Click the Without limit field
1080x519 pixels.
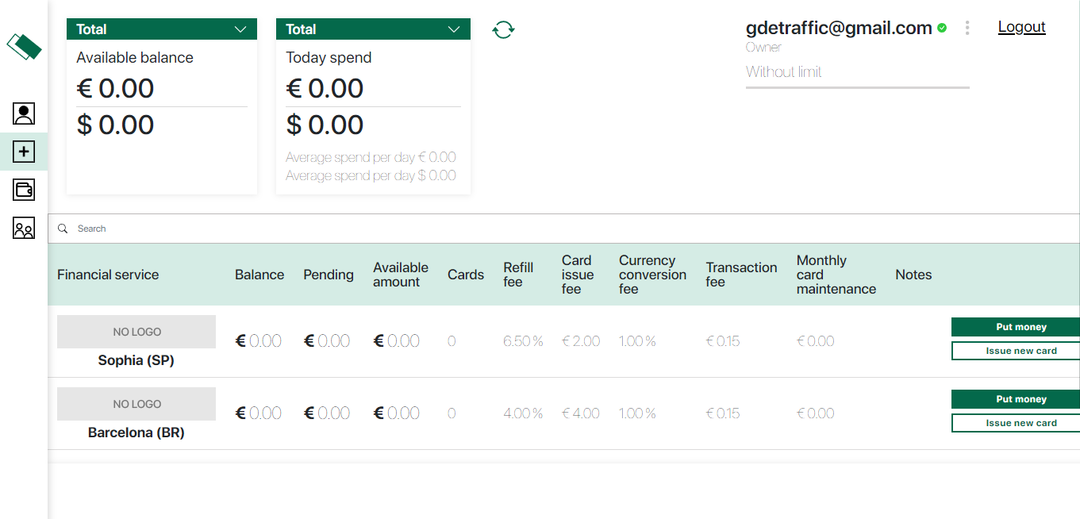856,72
